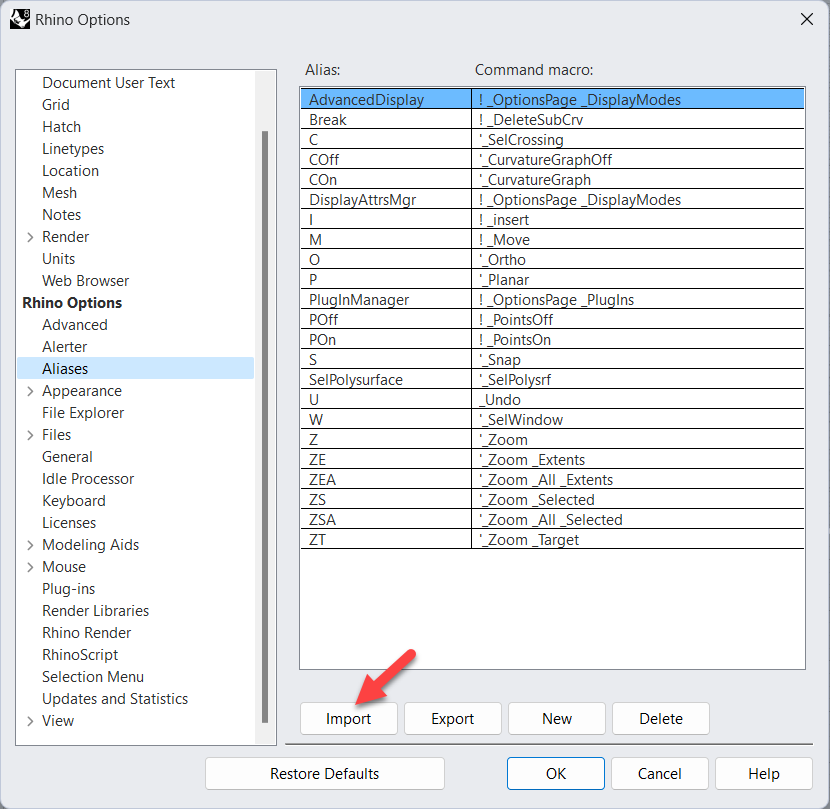830x809 pixels.
Task: Click the _Undo macro cell
Action: point(638,400)
